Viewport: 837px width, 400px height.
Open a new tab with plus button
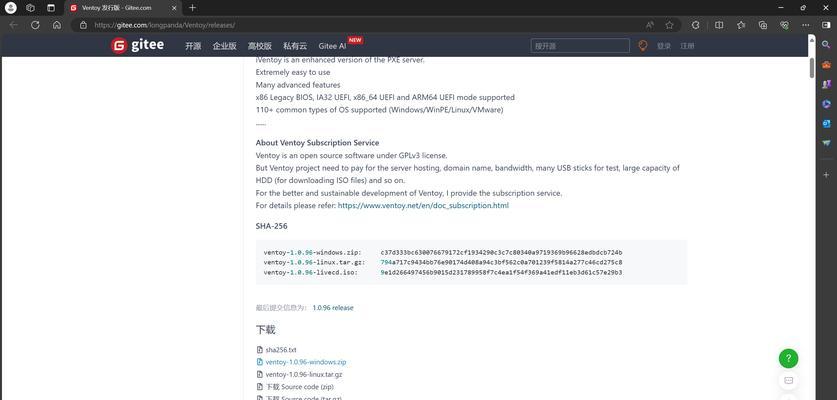pyautogui.click(x=192, y=8)
